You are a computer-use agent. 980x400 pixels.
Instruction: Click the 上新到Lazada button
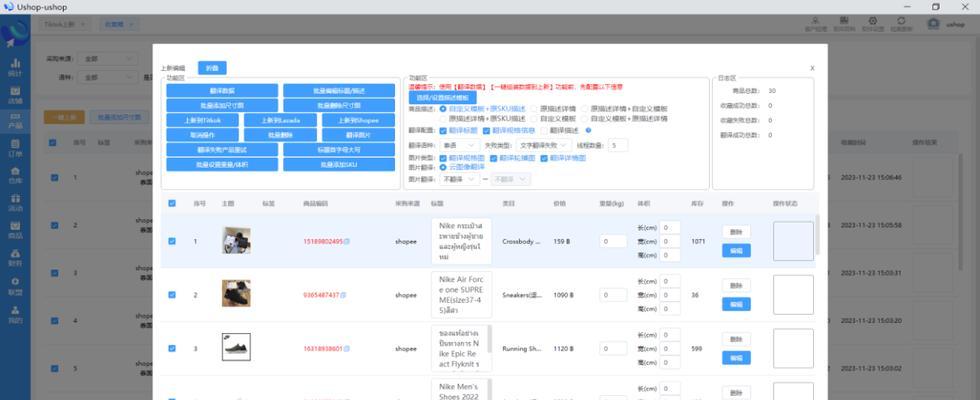click(x=281, y=119)
